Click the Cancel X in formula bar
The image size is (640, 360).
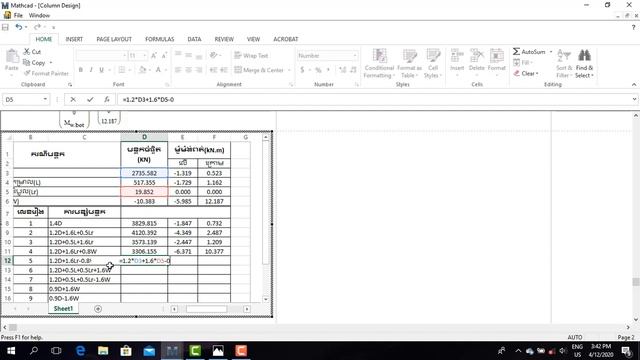pos(73,99)
